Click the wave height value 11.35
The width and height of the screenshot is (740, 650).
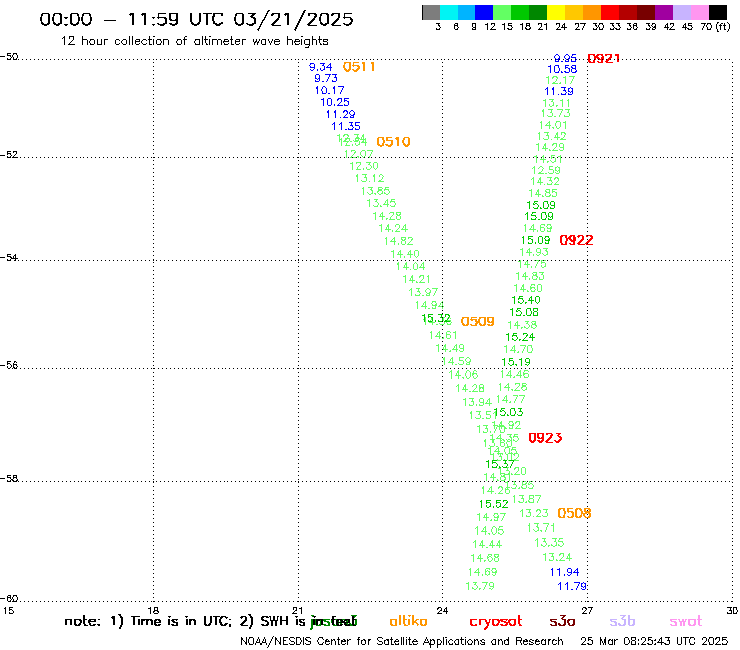346,127
